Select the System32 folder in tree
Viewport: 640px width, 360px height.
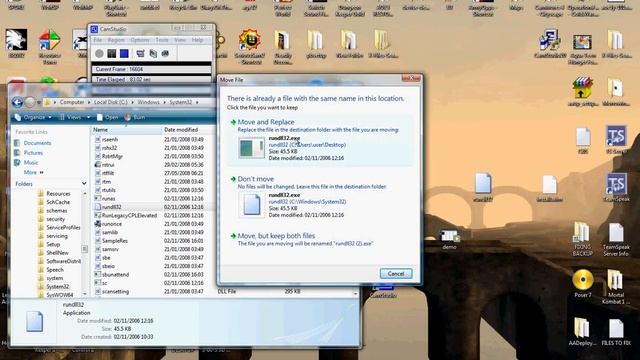coord(57,287)
